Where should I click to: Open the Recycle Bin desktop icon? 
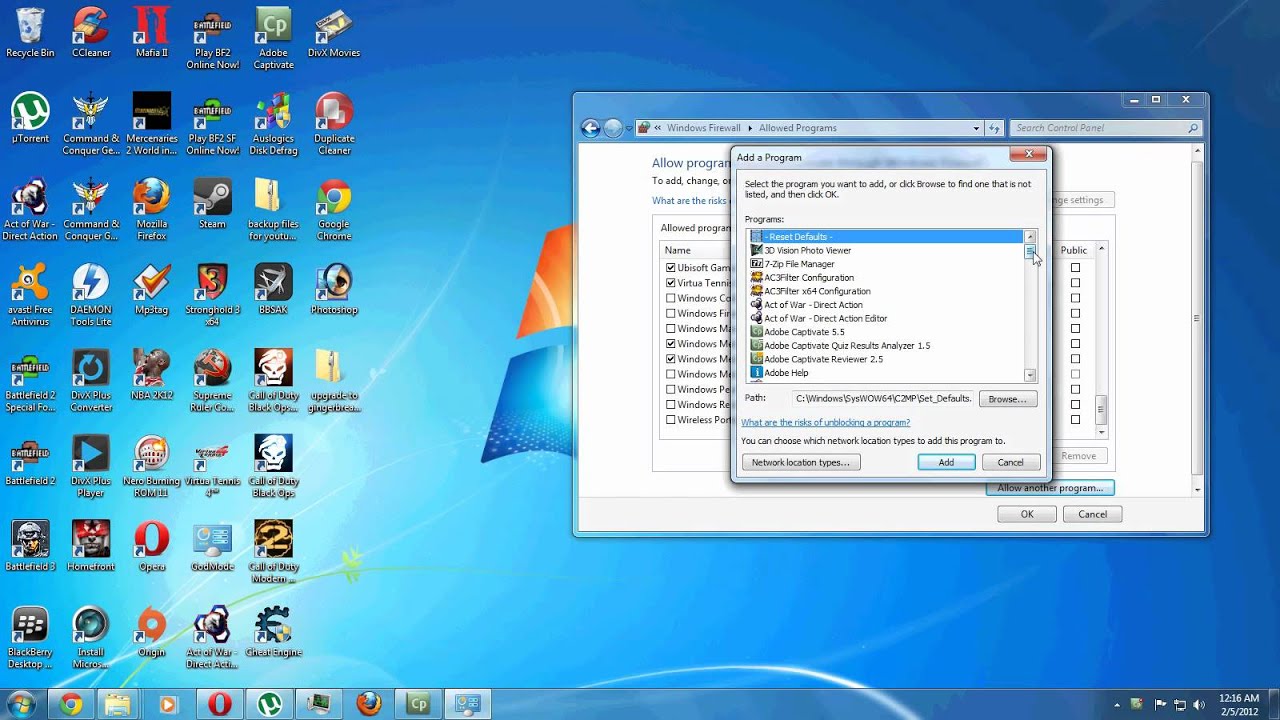(x=30, y=32)
